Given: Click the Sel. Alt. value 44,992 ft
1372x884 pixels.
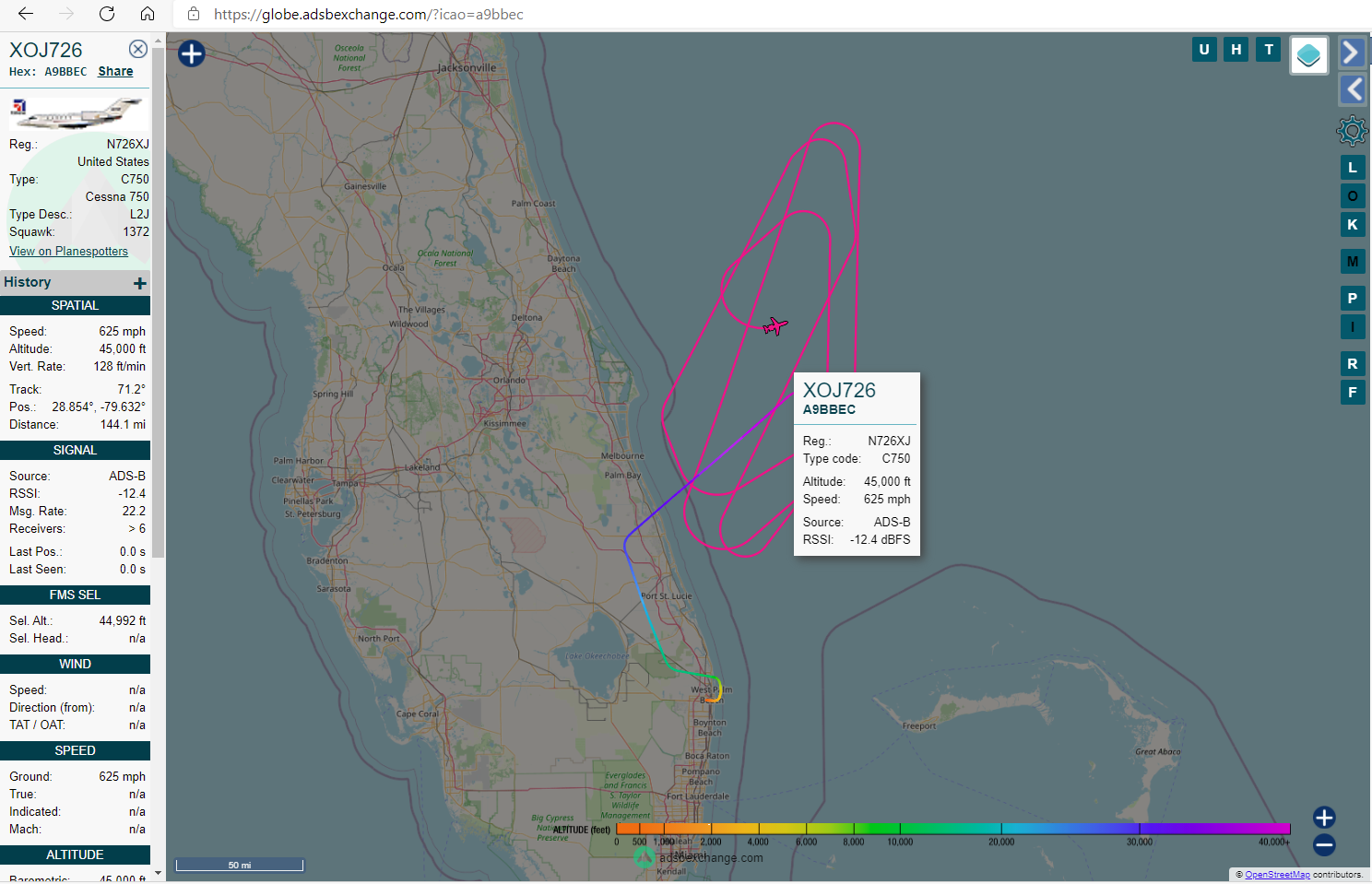Looking at the screenshot, I should pos(123,620).
